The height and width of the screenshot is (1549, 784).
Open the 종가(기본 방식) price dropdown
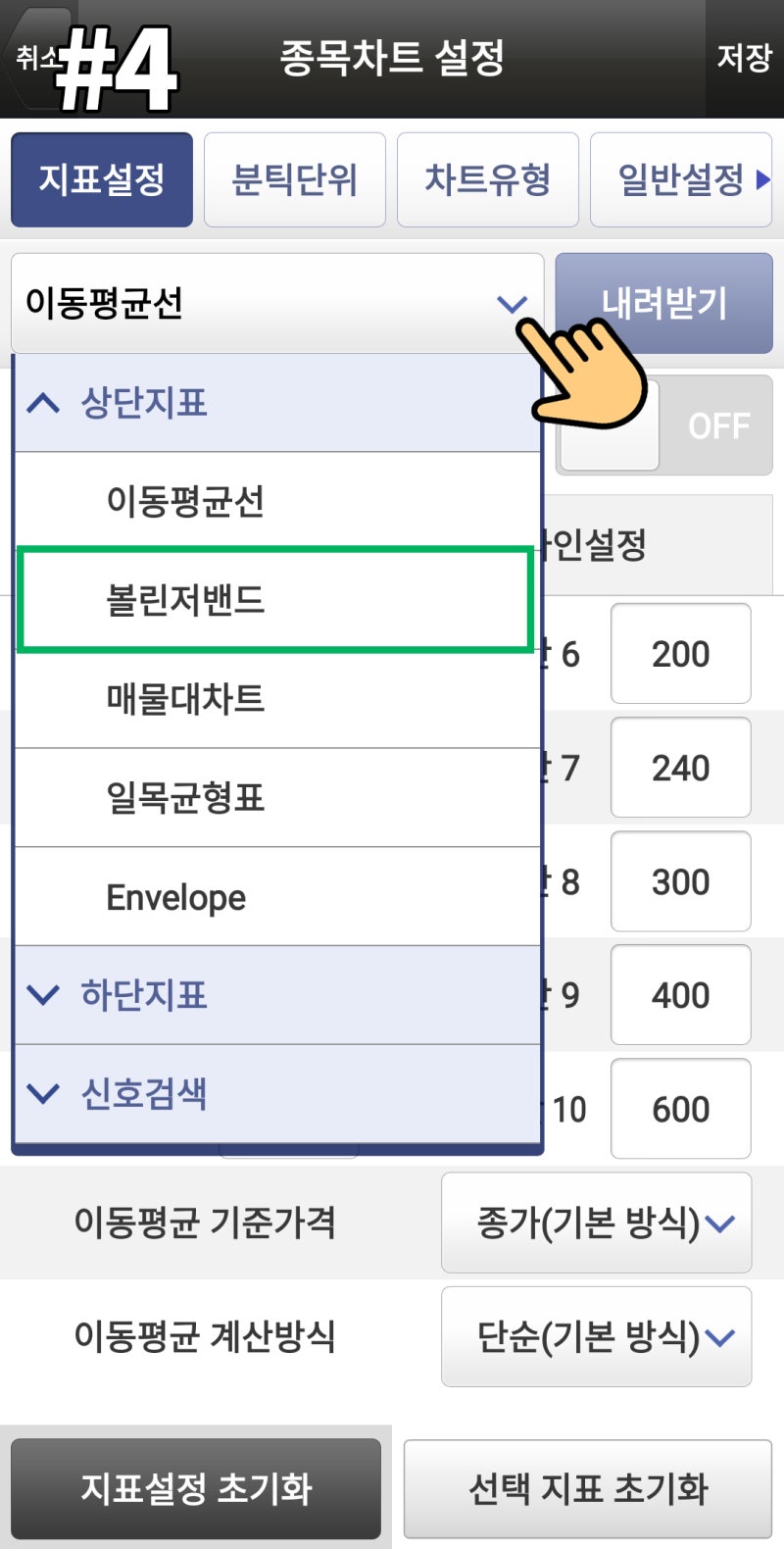(x=596, y=1224)
